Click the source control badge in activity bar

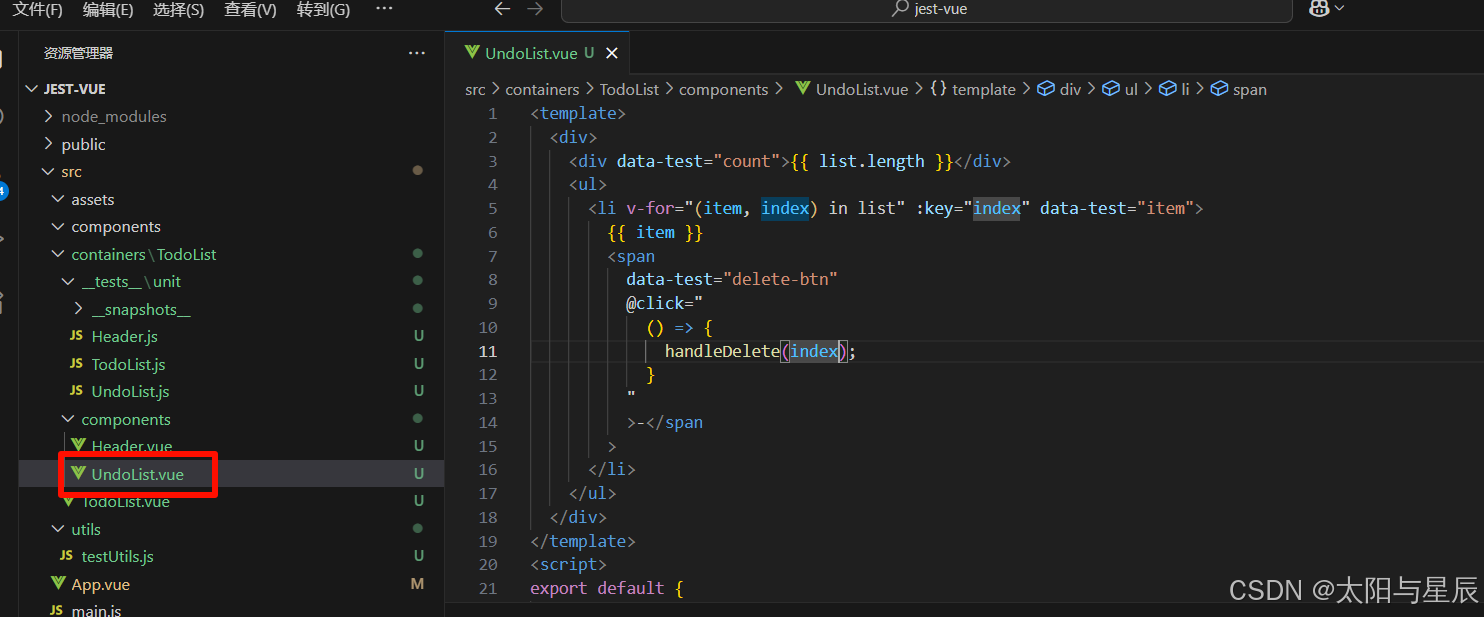pyautogui.click(x=3, y=189)
